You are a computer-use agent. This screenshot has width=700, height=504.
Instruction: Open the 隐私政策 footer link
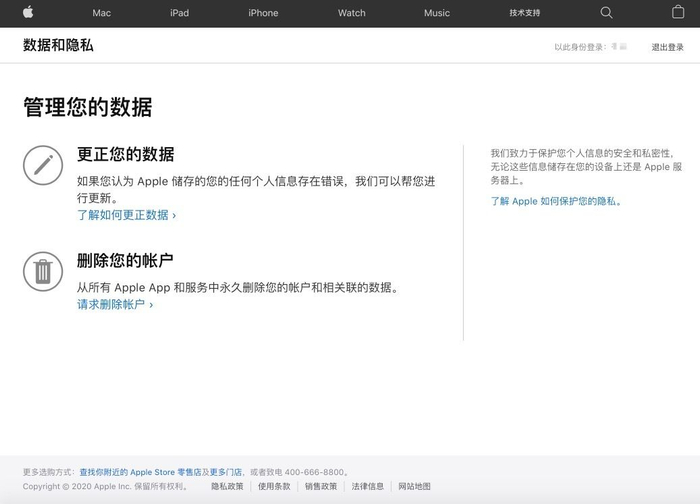coord(227,487)
